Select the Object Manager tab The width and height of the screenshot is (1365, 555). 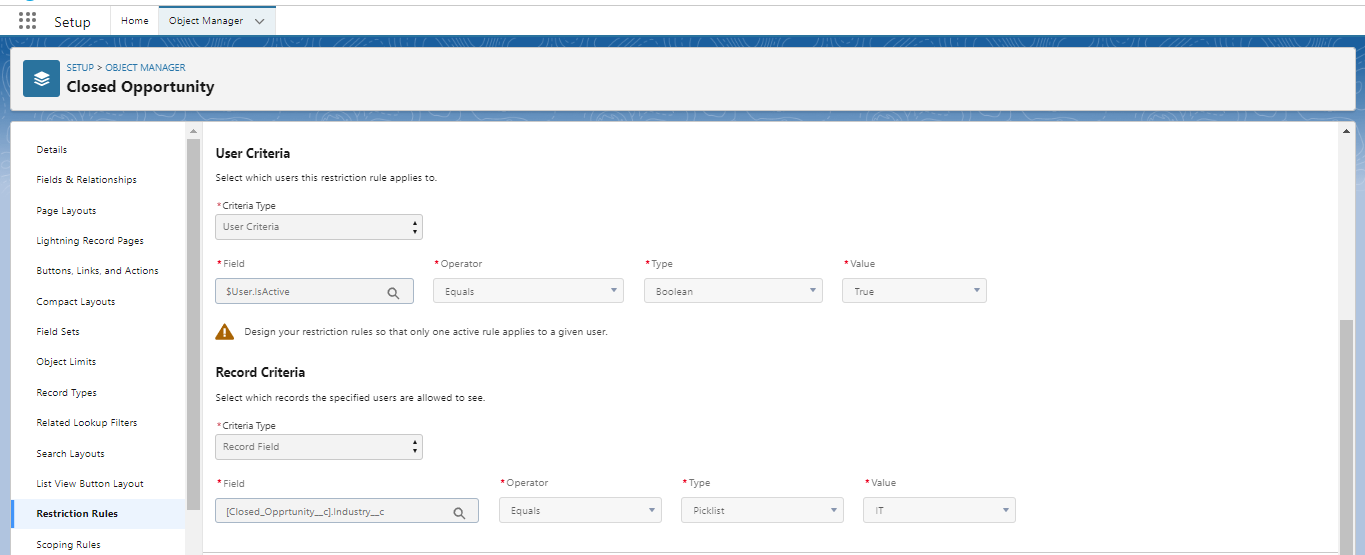[205, 21]
